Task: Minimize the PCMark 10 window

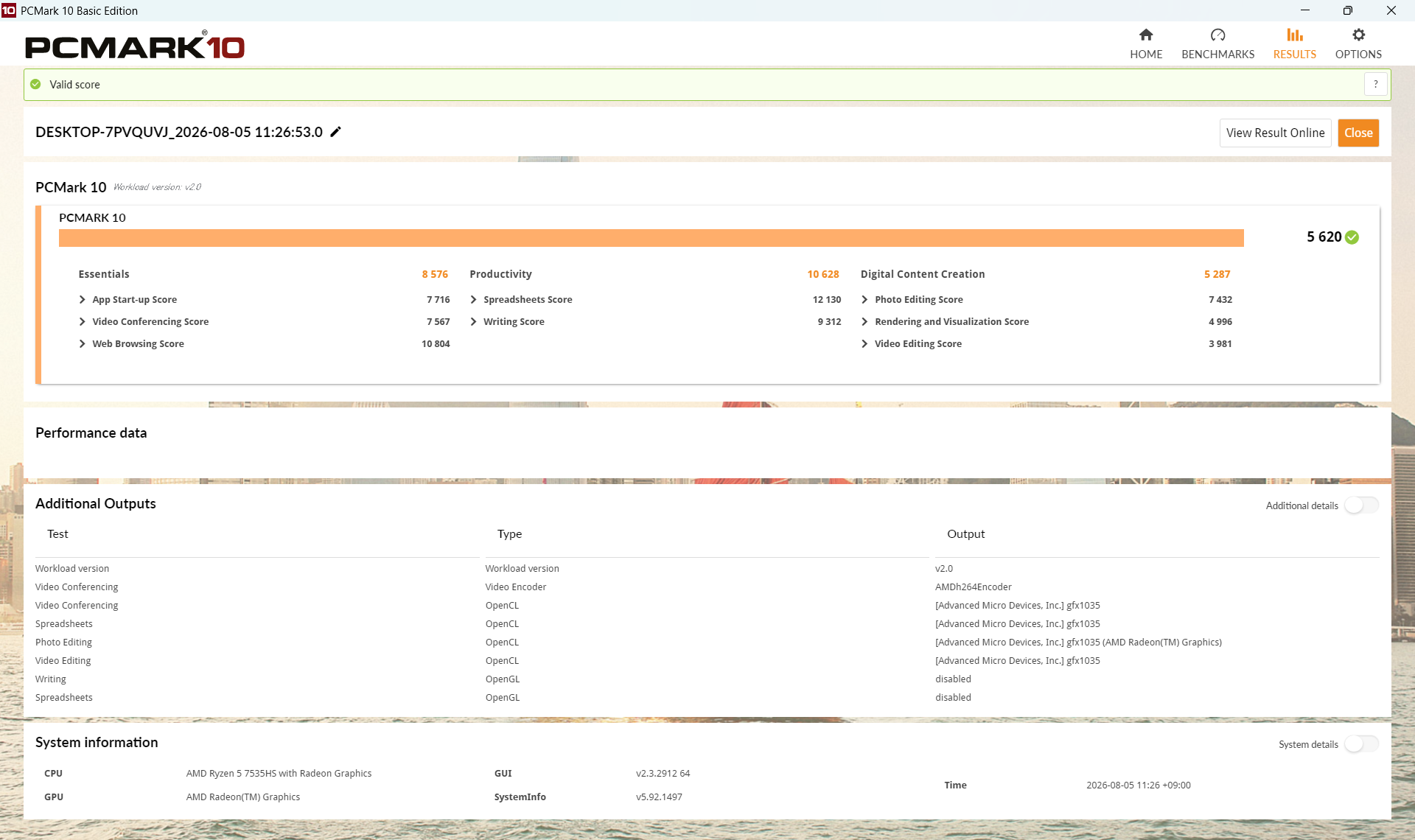Action: (1305, 10)
